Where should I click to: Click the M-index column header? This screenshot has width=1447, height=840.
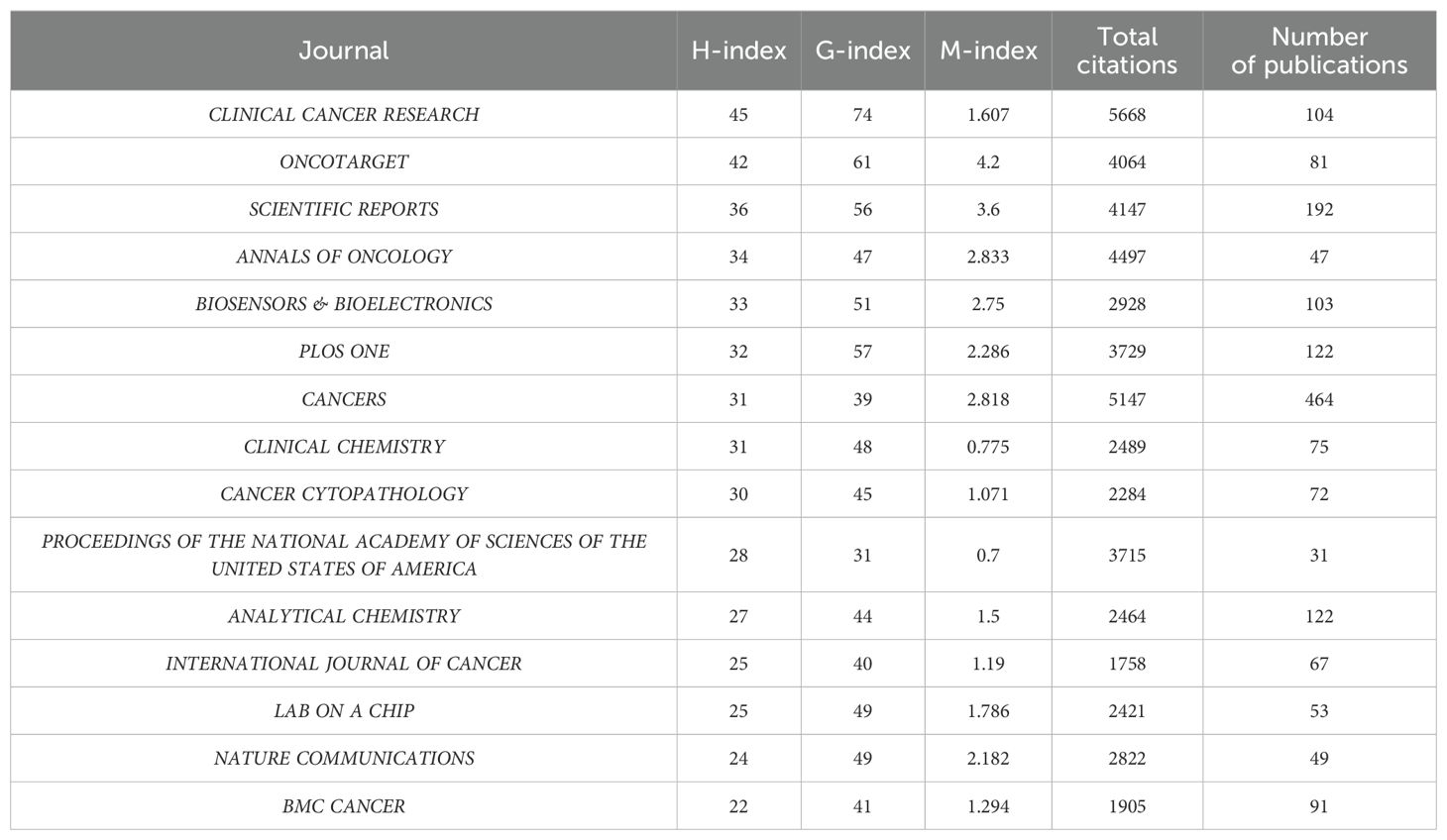[x=988, y=51]
